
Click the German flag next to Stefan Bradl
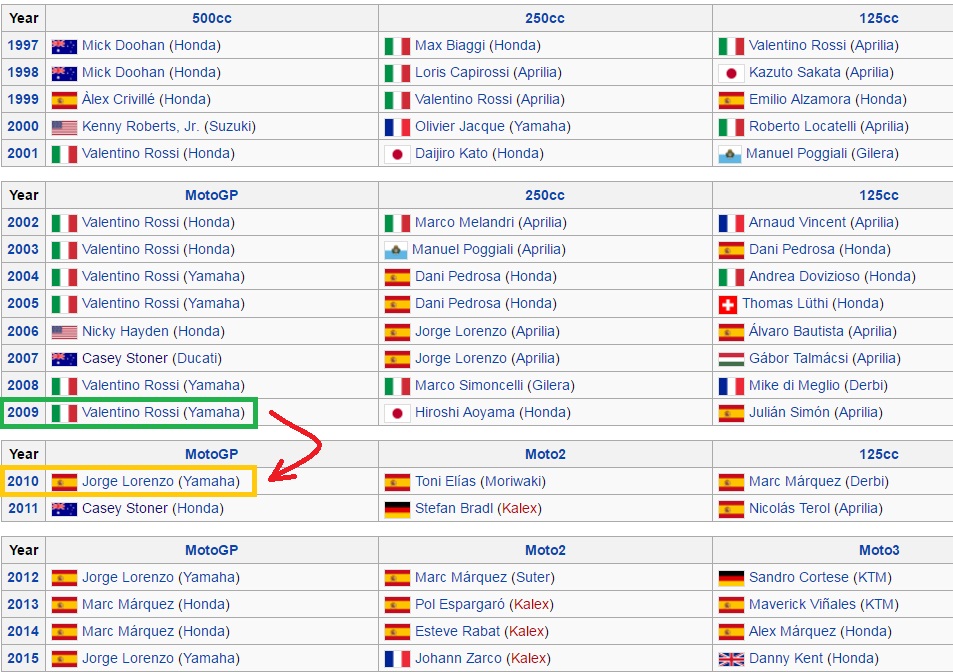click(x=397, y=509)
